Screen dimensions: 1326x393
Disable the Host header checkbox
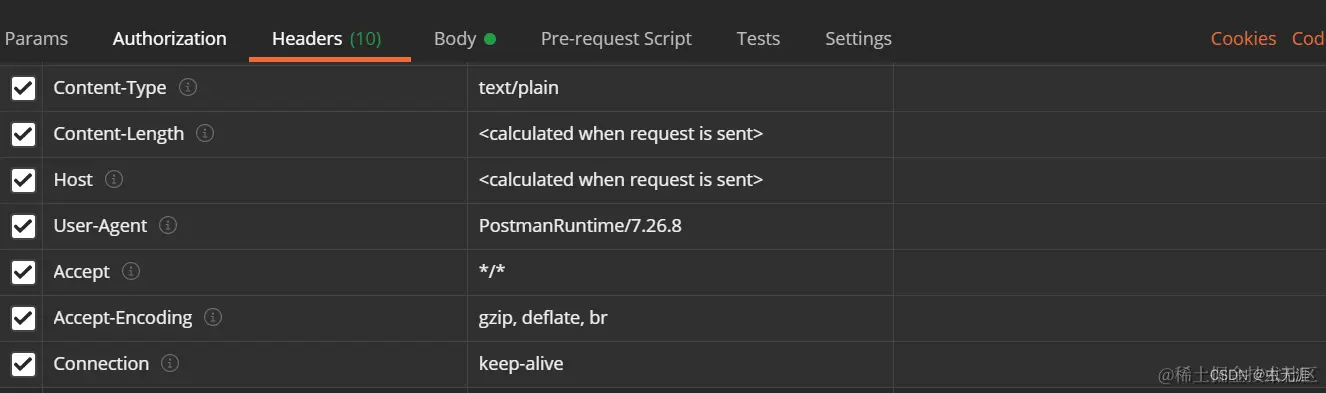coord(23,180)
